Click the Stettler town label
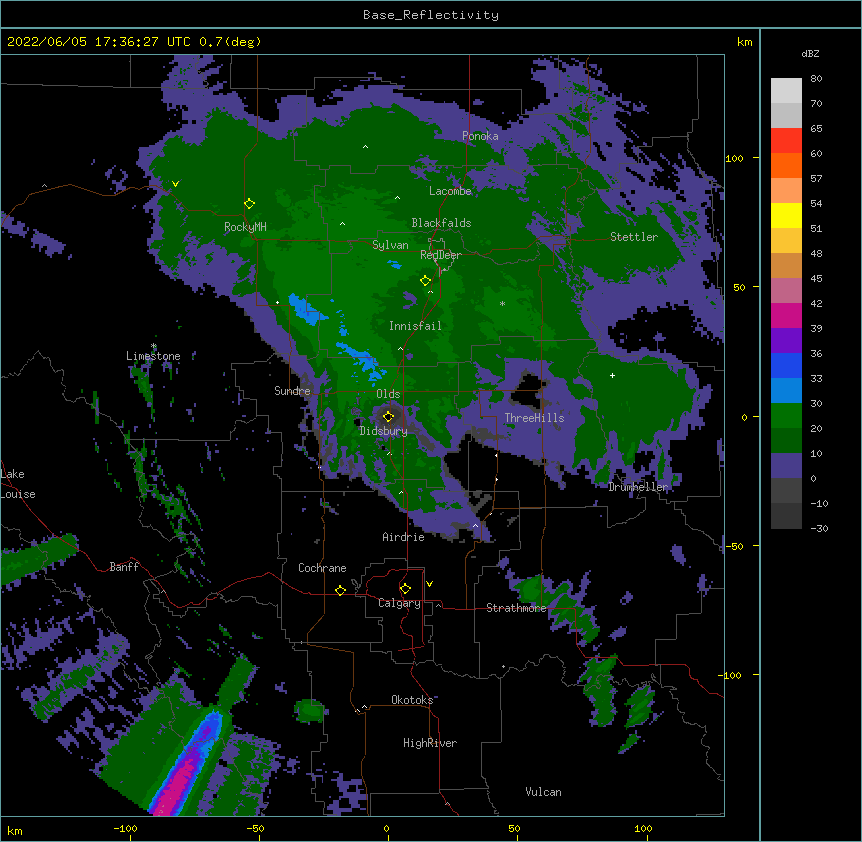Image resolution: width=862 pixels, height=842 pixels. point(634,237)
